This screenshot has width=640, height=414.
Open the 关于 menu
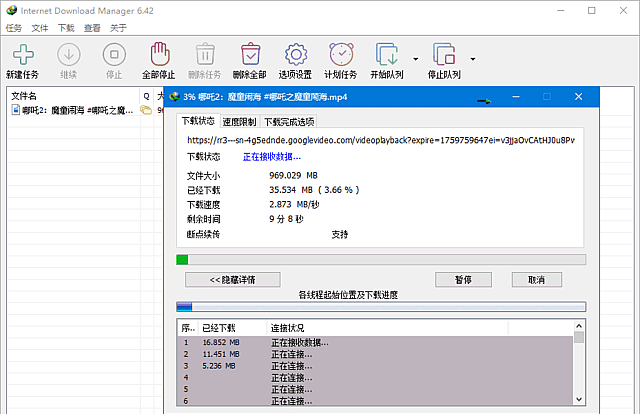click(118, 28)
